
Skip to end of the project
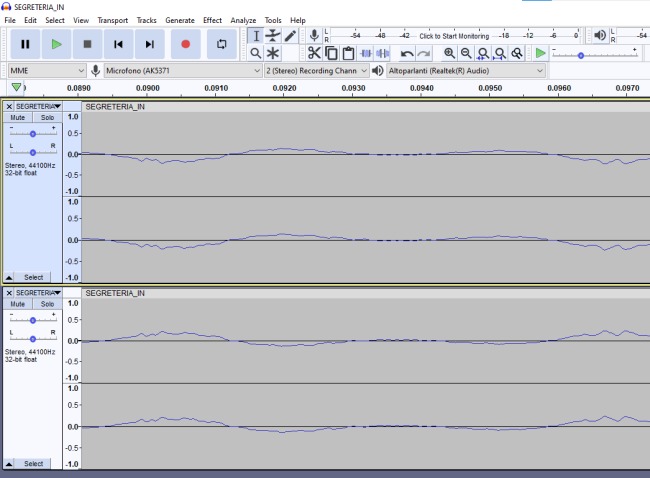coord(149,44)
